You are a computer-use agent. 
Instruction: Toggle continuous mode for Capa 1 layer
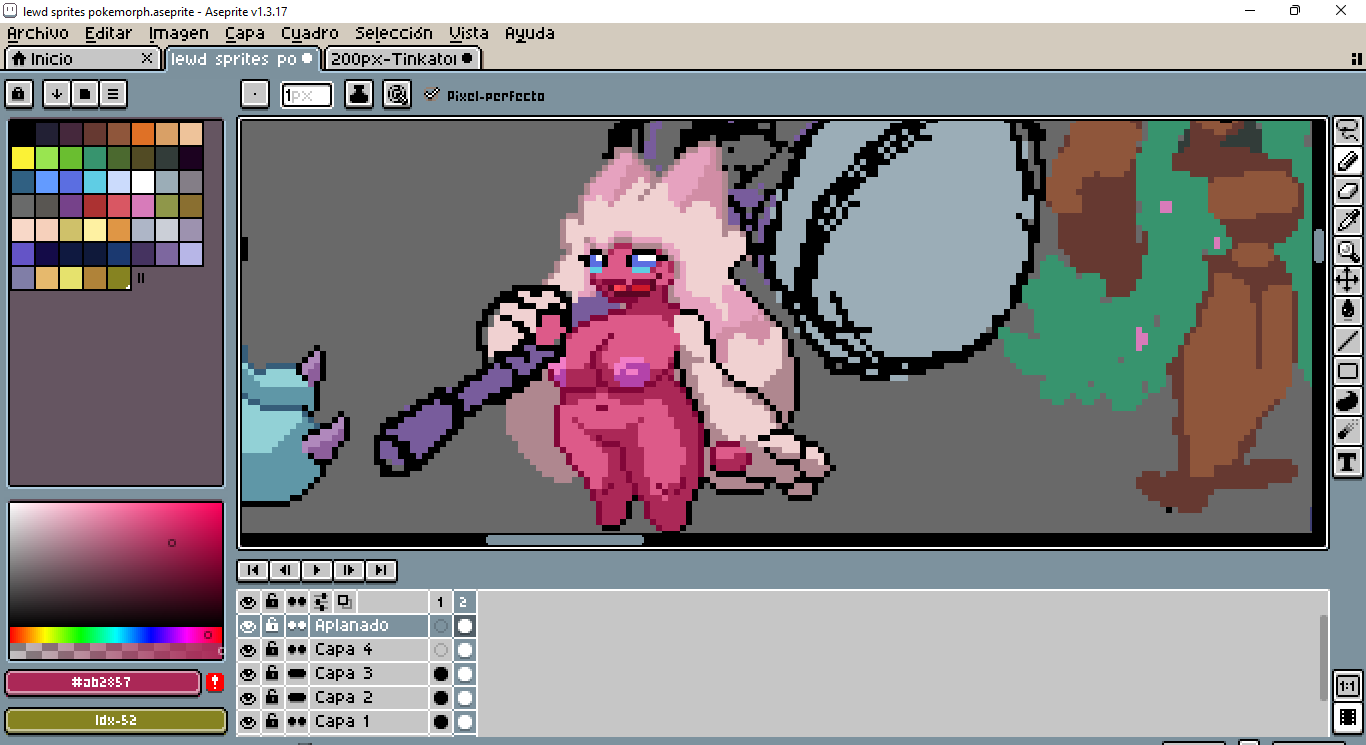[297, 721]
